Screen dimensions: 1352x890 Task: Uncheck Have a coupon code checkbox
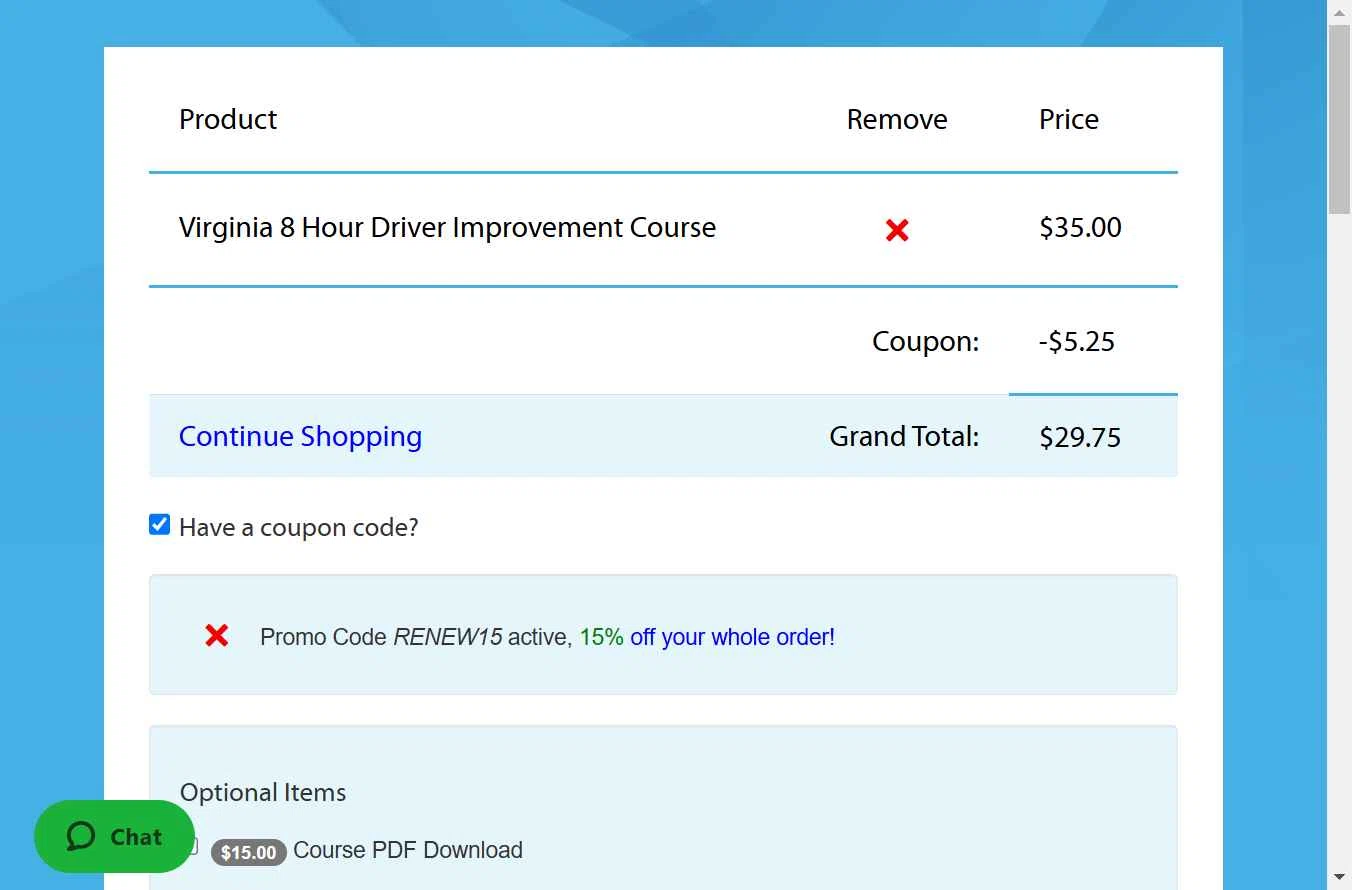[x=159, y=525]
